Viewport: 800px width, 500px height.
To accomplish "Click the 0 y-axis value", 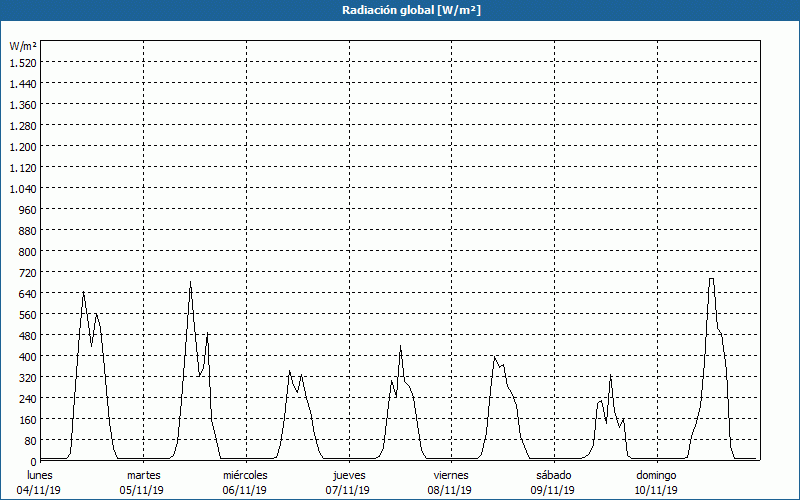I will (34, 462).
